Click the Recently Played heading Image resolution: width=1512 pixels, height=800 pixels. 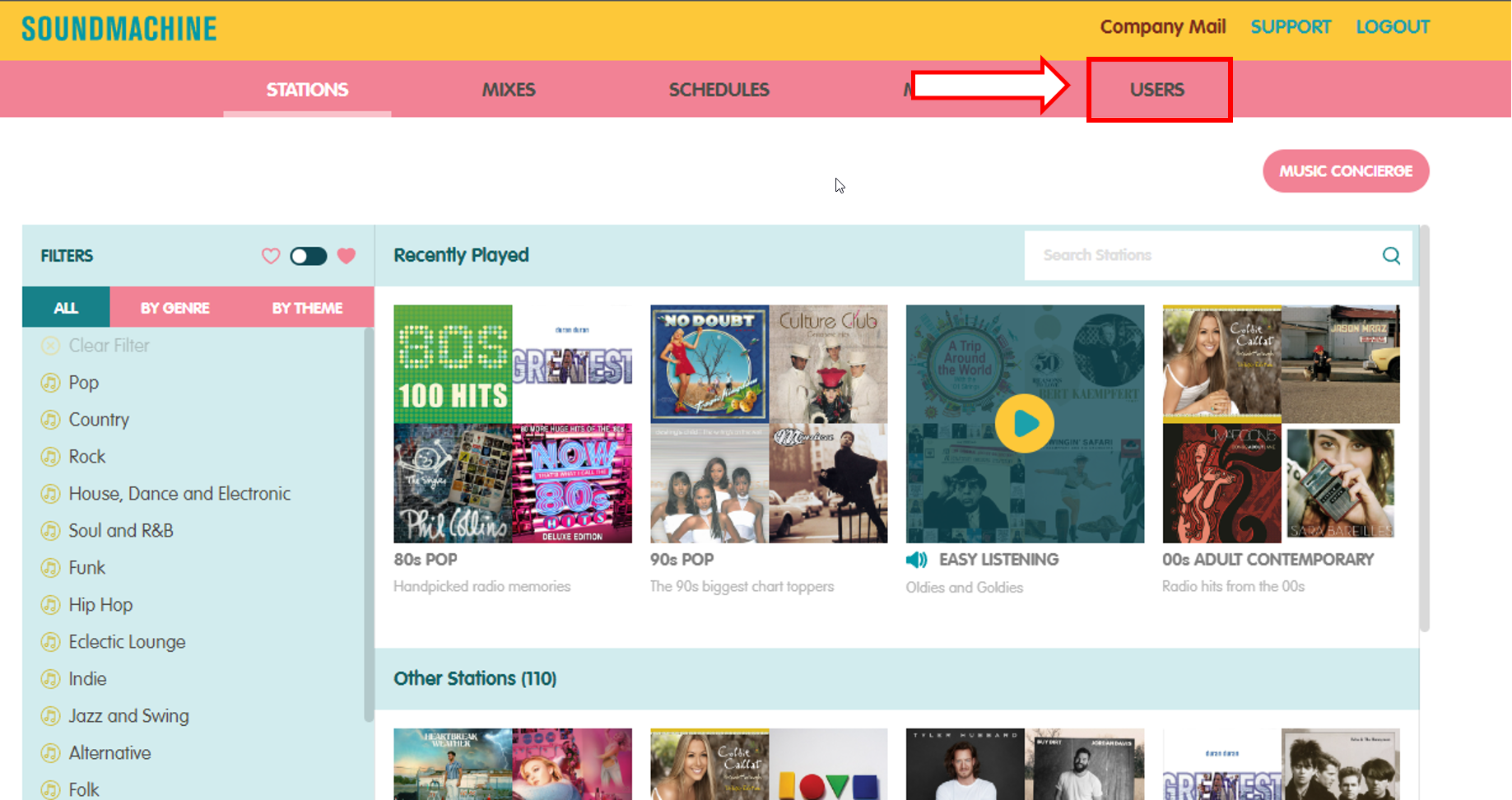click(461, 255)
